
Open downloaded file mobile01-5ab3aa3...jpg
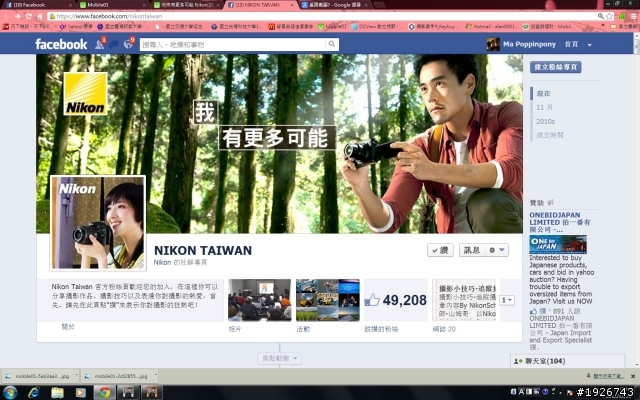click(x=38, y=376)
